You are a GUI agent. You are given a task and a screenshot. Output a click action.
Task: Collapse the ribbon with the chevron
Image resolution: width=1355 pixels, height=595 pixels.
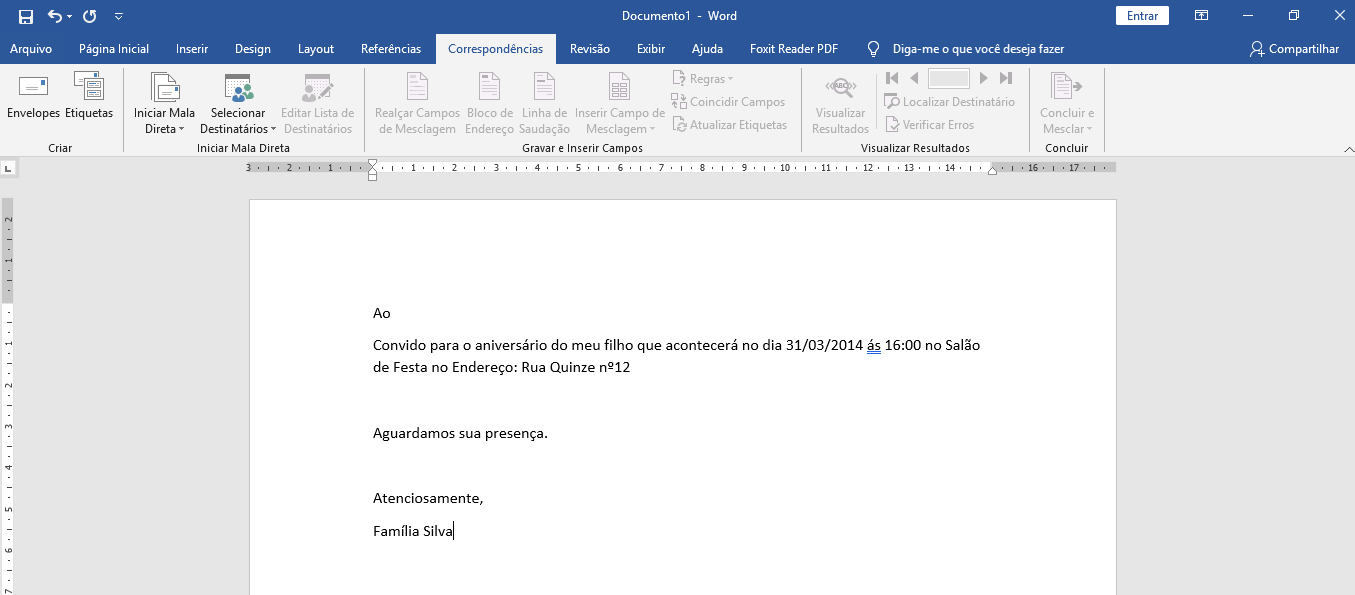point(1346,149)
